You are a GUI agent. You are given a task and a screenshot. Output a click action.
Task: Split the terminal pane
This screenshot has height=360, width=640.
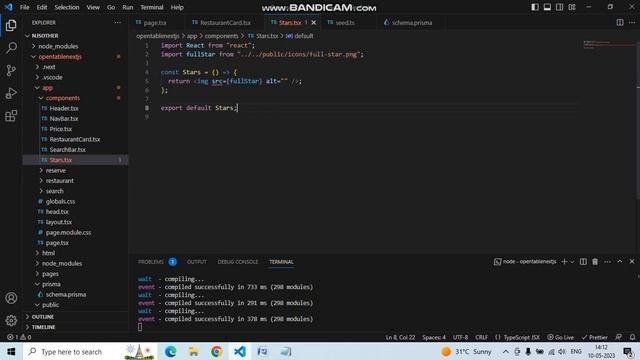click(x=583, y=262)
